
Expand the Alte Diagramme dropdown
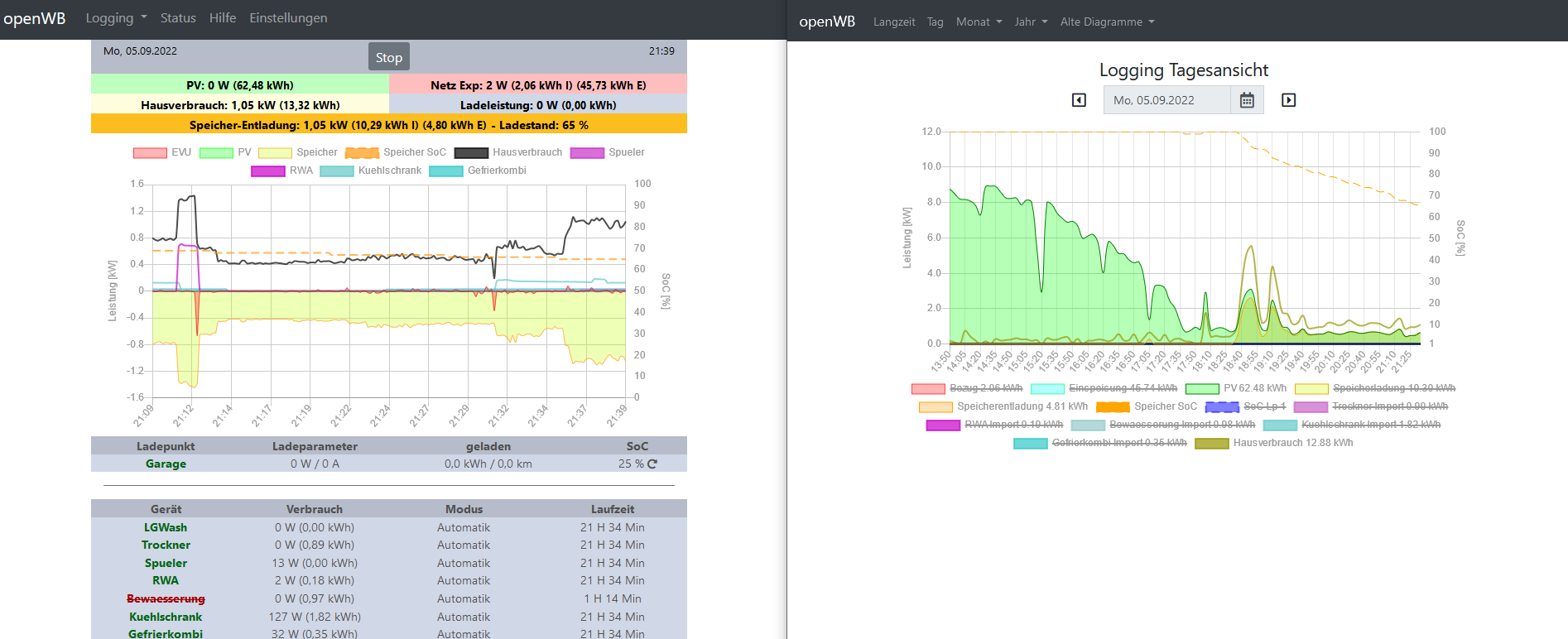tap(1107, 22)
